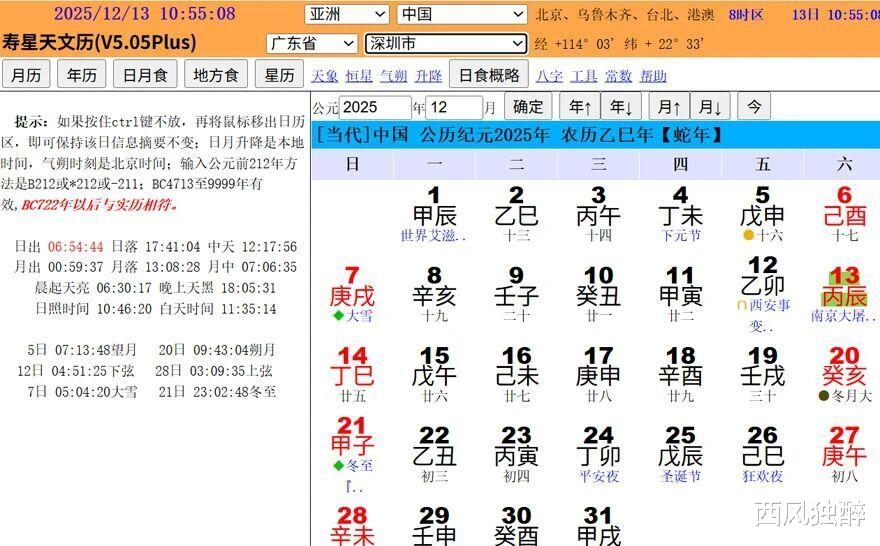Select December 12 乙卯 西安事变
Viewport: 880px width, 546px height.
point(762,293)
